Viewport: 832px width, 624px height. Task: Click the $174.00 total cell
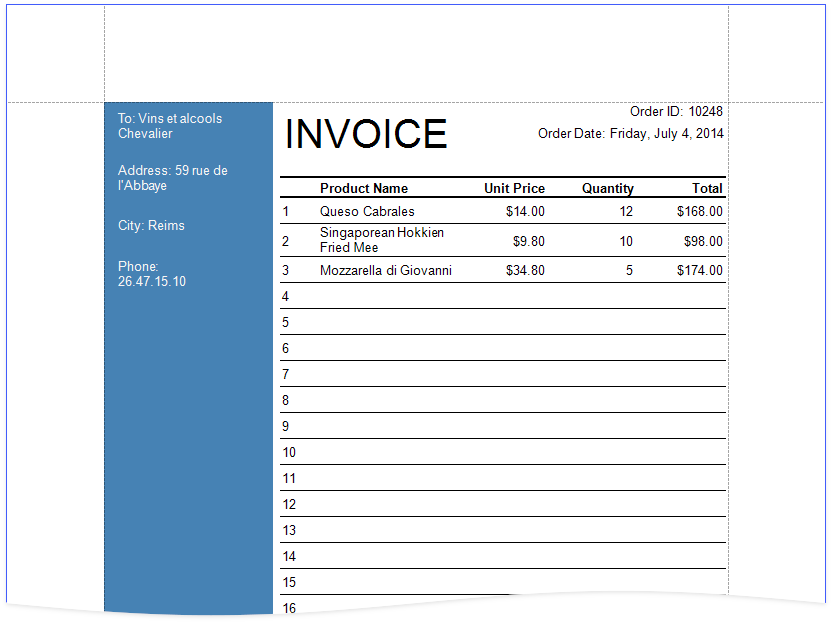(699, 270)
